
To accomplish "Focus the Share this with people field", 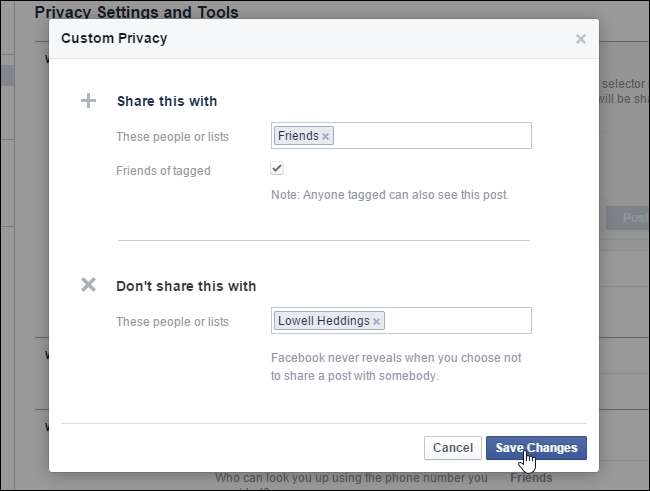I will coord(430,136).
